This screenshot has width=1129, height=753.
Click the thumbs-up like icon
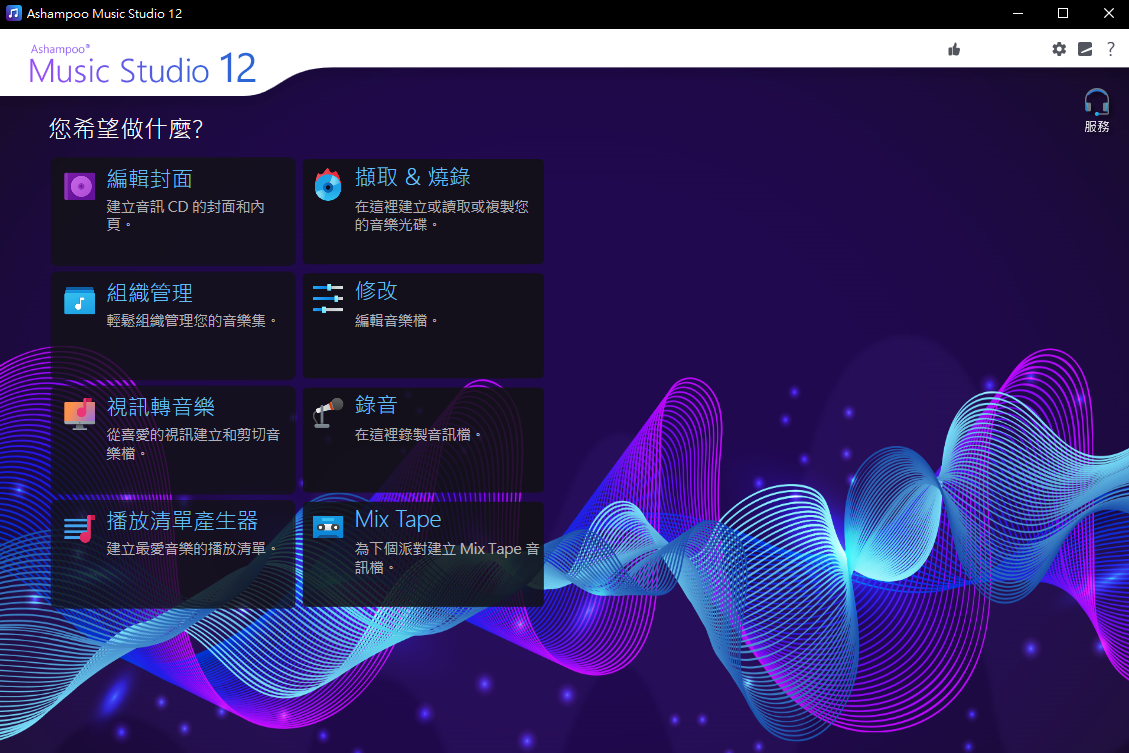coord(954,49)
